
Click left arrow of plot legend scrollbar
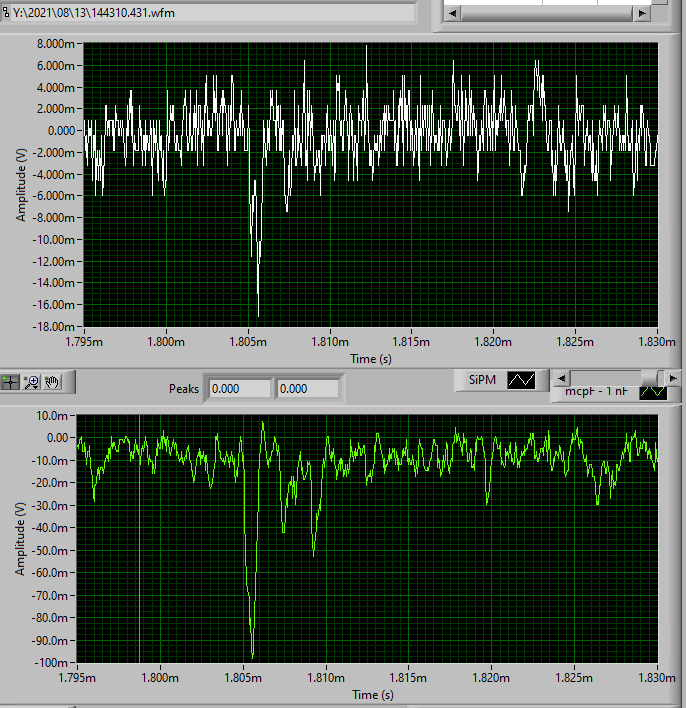(x=561, y=378)
